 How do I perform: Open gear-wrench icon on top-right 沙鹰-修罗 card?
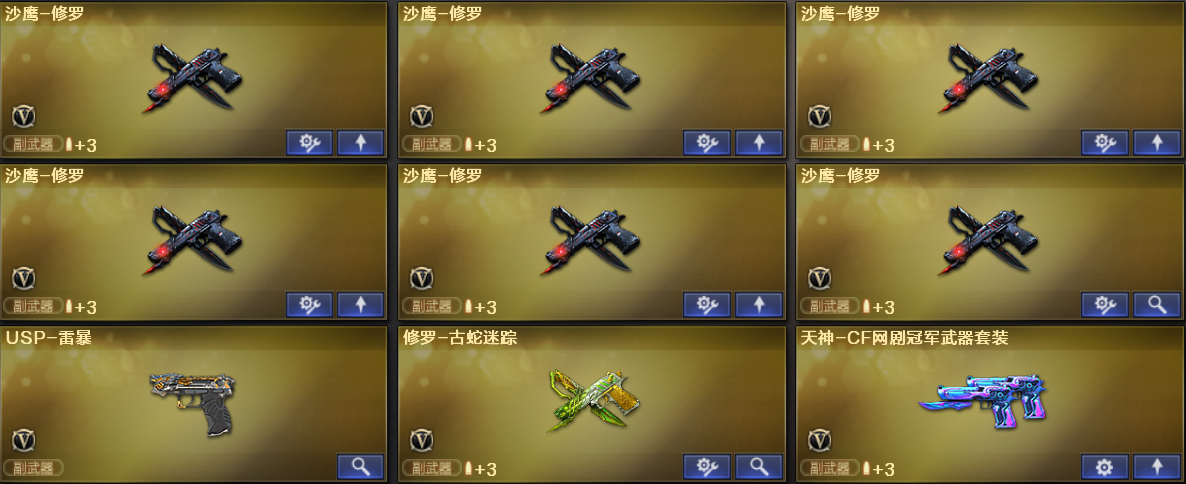point(1104,142)
